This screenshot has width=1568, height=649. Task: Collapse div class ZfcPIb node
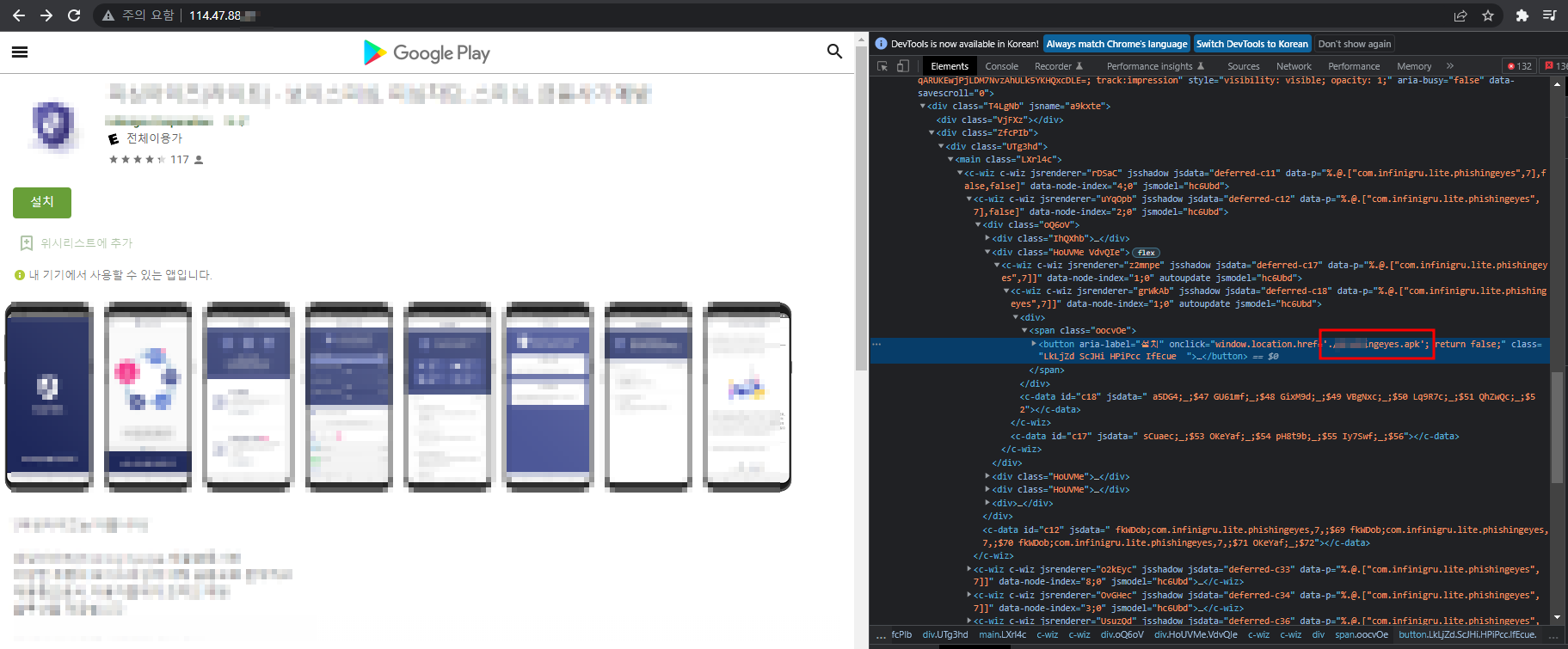932,133
